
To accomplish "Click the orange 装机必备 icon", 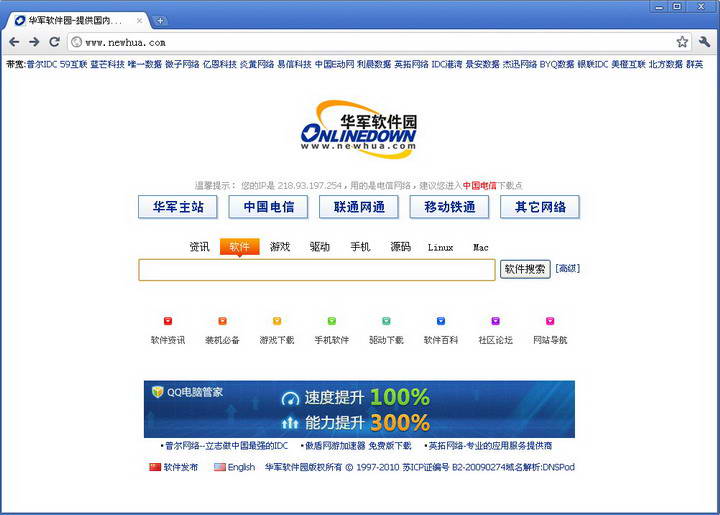I will (x=222, y=321).
